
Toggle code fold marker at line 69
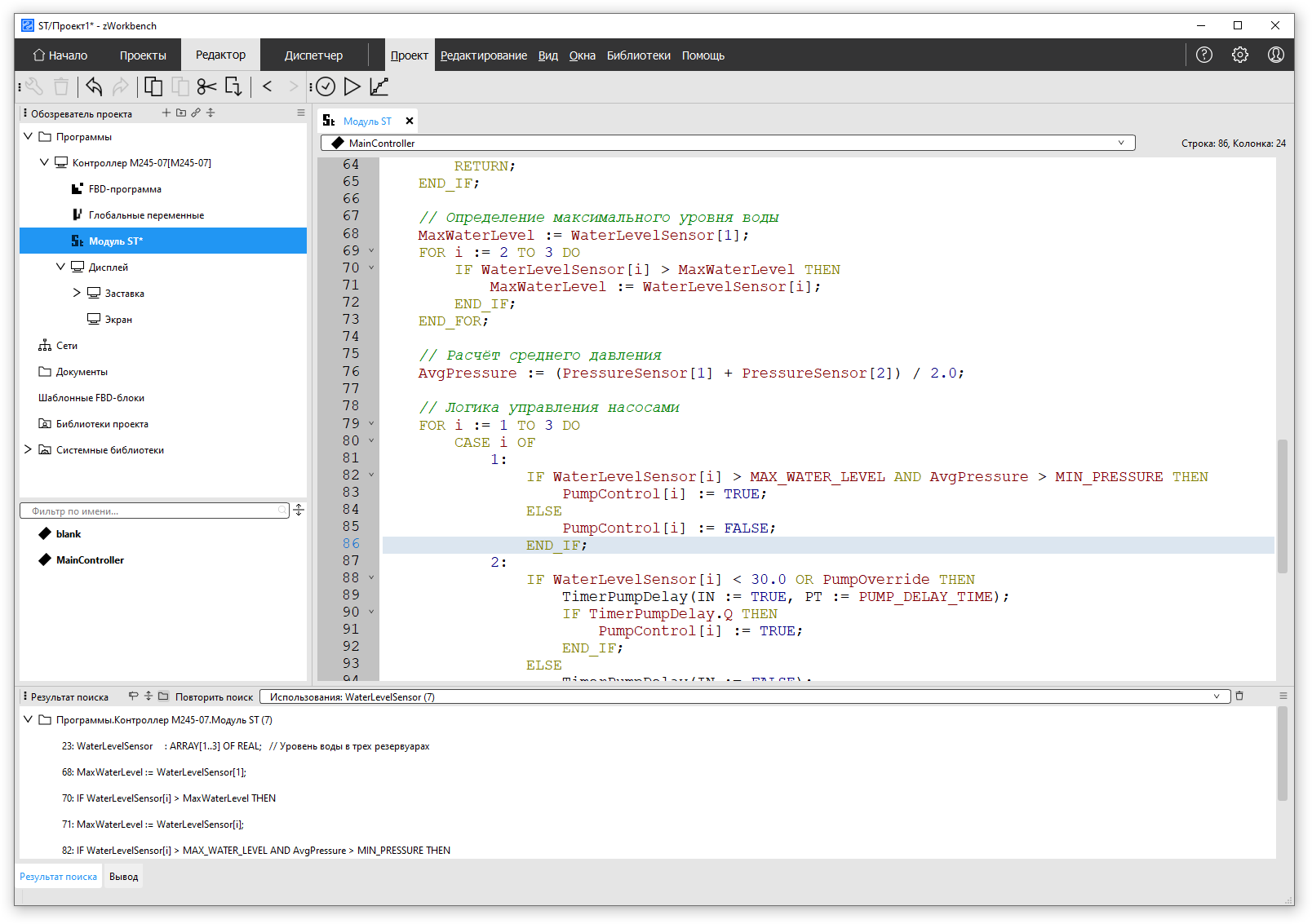(x=371, y=251)
